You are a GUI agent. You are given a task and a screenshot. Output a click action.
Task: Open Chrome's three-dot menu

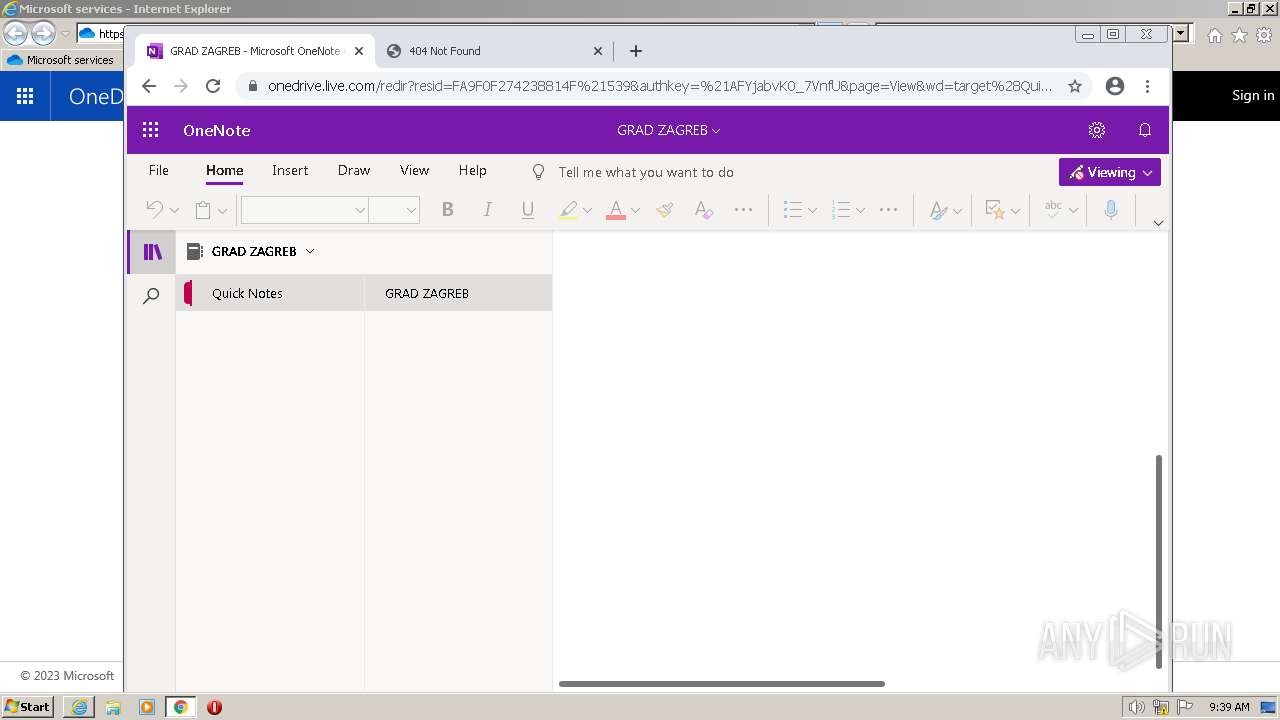coord(1148,86)
